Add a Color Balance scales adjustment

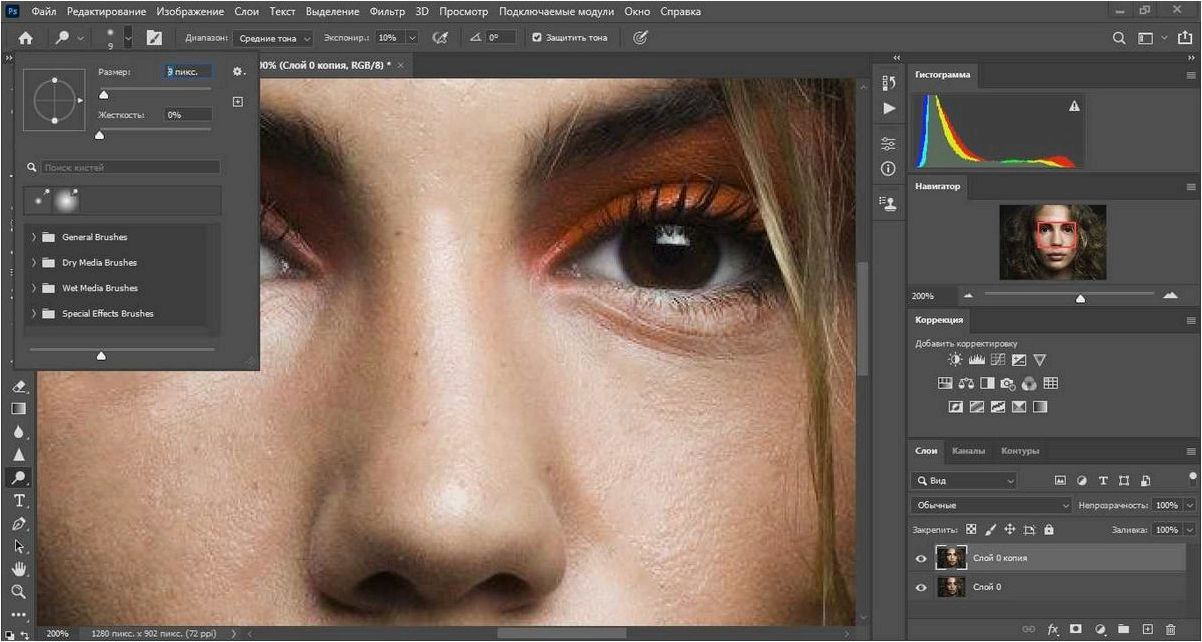click(966, 383)
